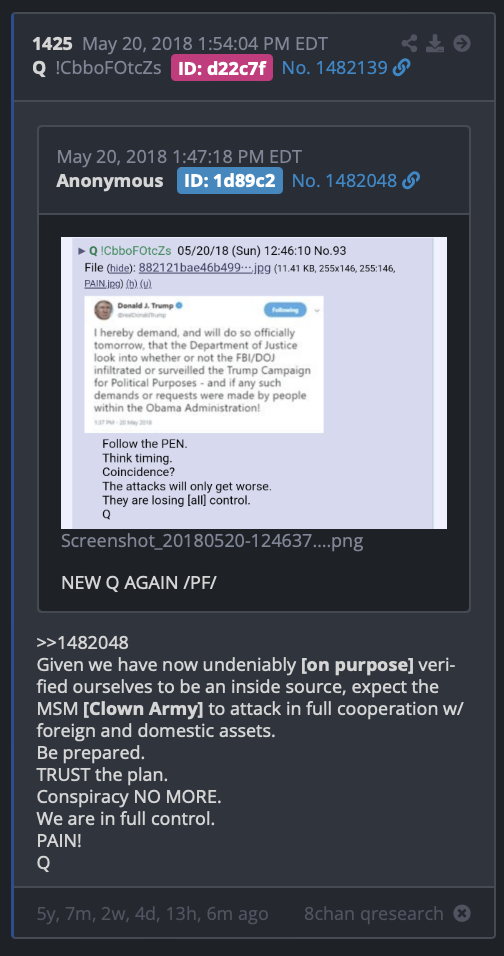The height and width of the screenshot is (956, 504).
Task: Click the download icon for post 1425
Action: [435, 43]
